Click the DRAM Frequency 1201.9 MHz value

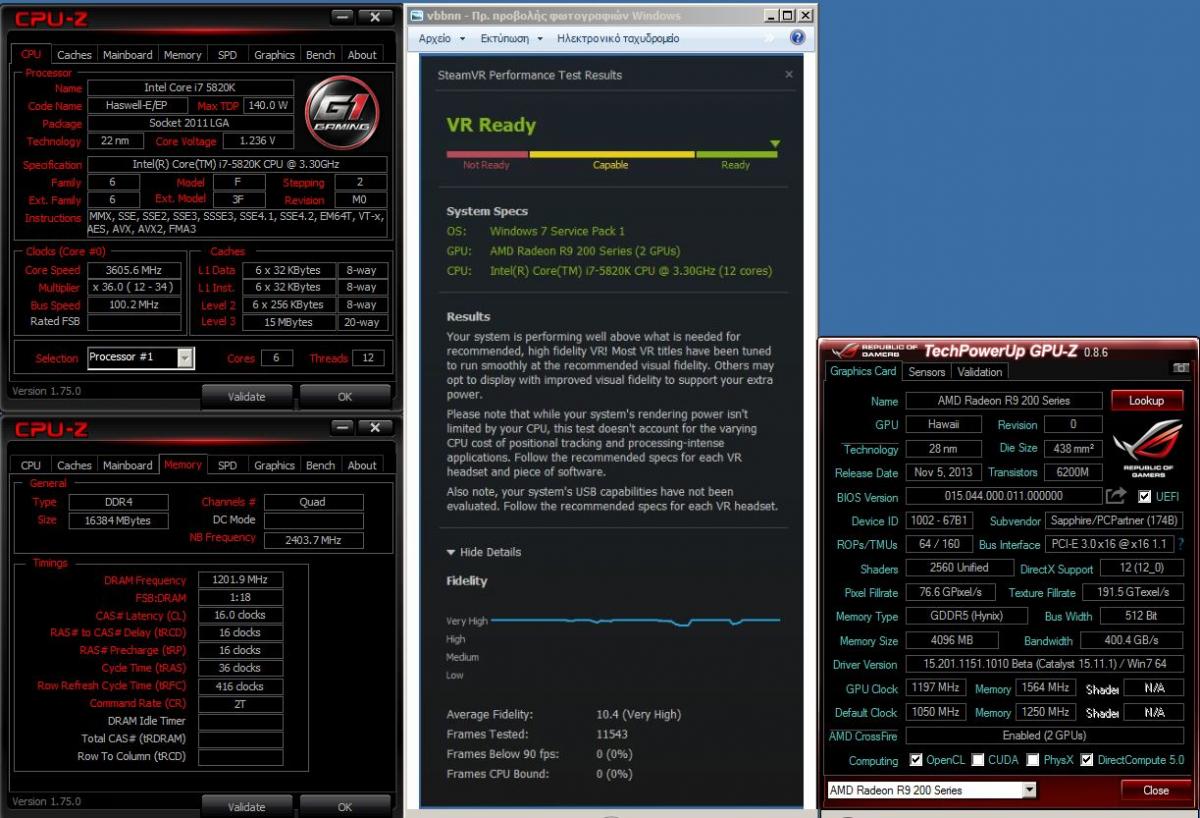(x=240, y=580)
